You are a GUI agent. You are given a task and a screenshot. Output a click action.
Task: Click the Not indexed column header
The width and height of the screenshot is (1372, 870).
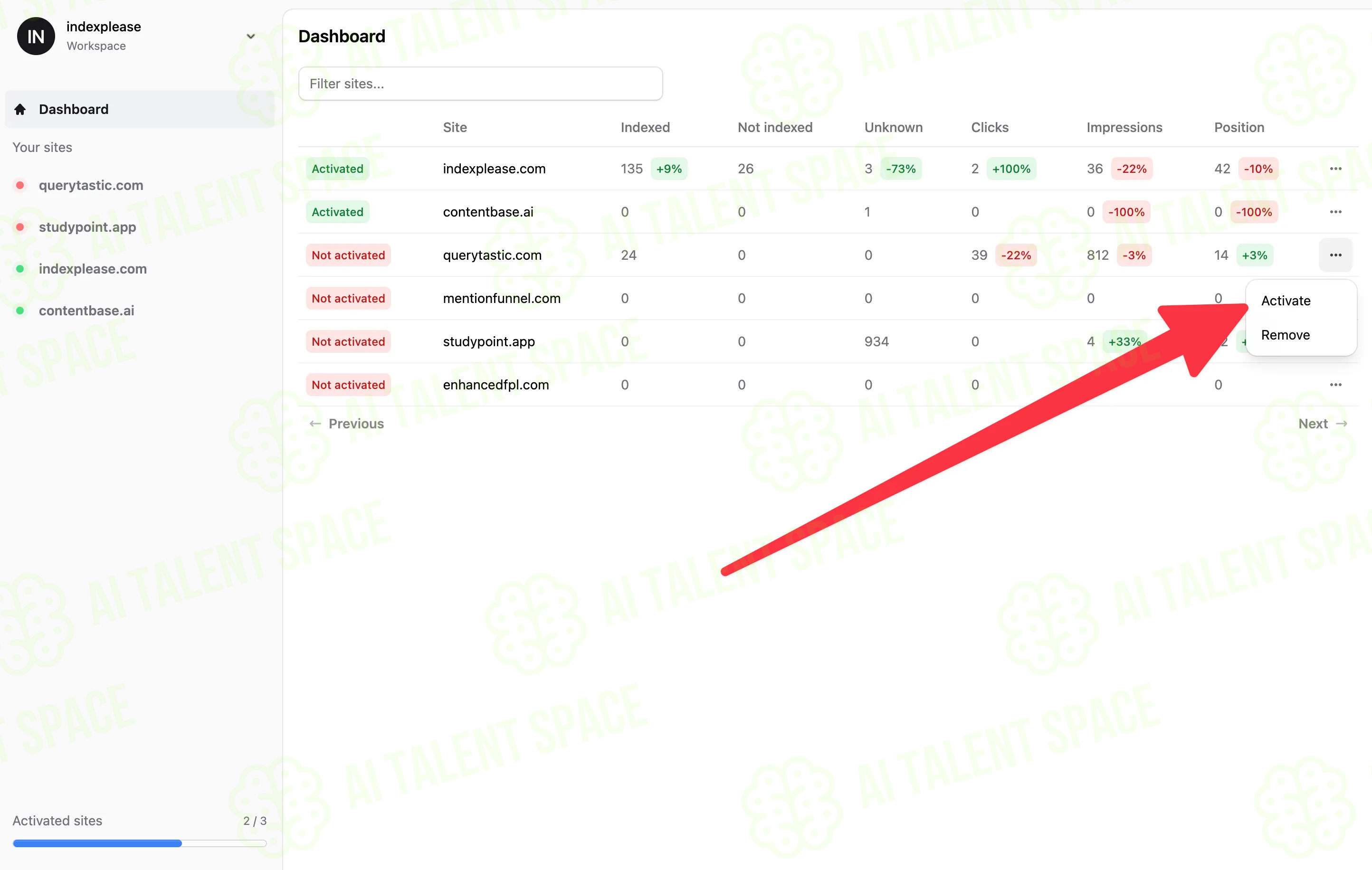(x=775, y=128)
